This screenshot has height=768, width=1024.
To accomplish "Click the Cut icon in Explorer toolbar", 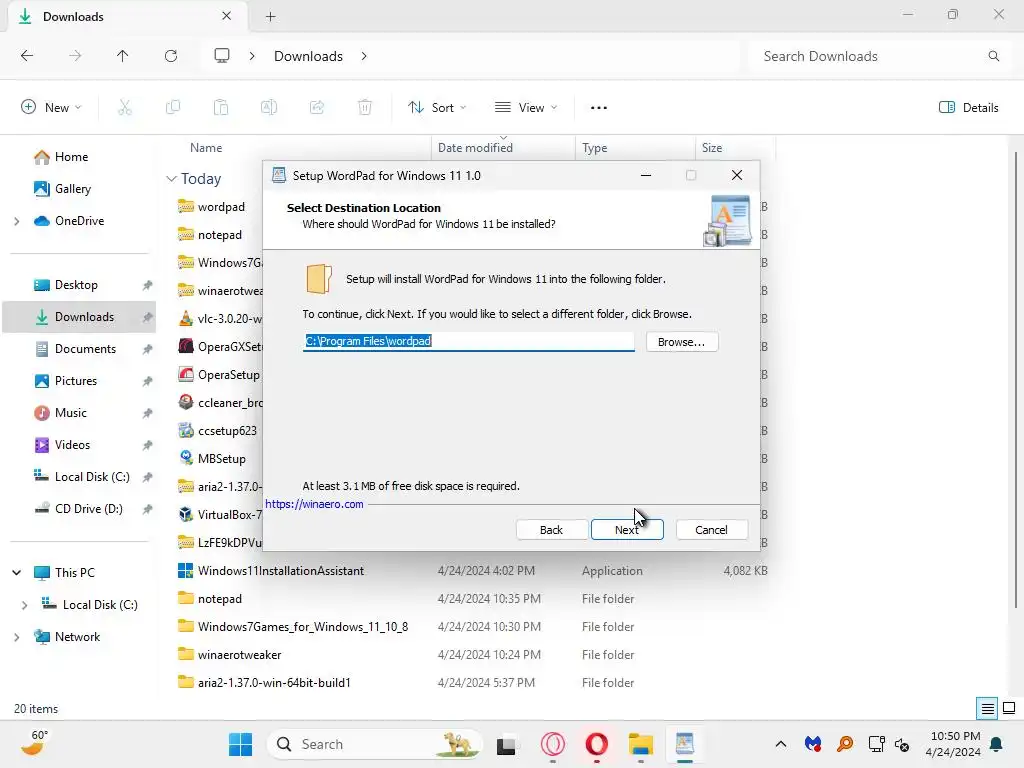I will pos(125,107).
